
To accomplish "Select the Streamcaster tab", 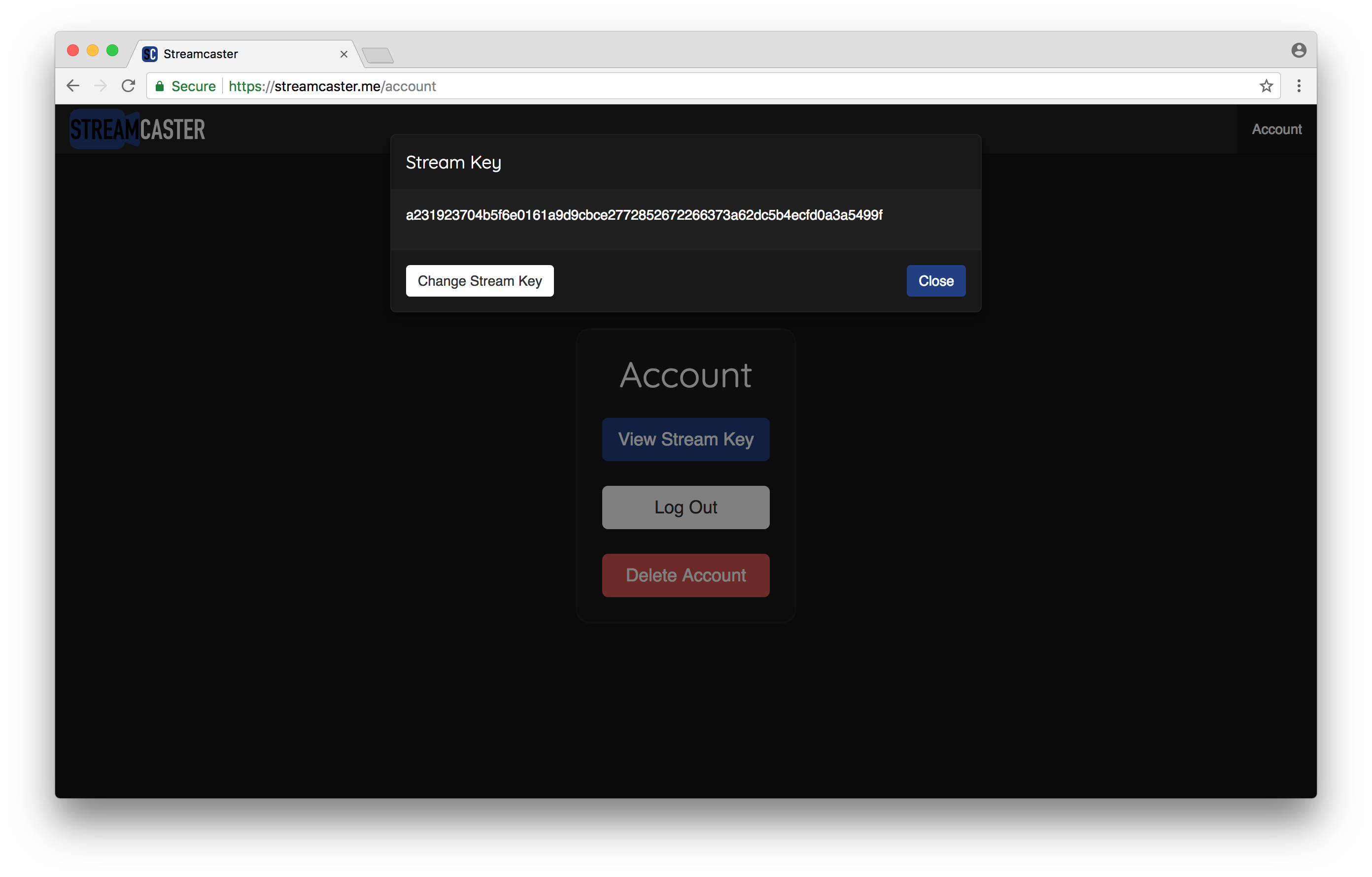I will pos(228,54).
